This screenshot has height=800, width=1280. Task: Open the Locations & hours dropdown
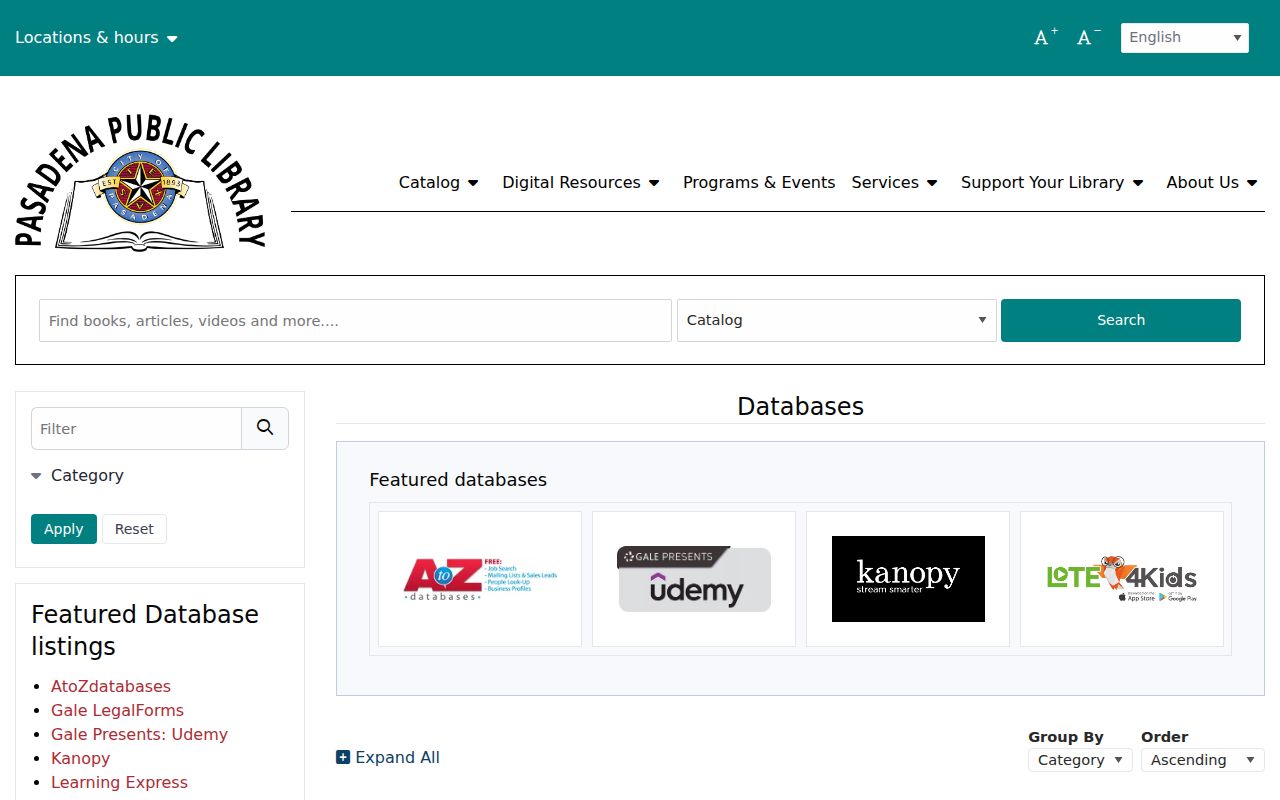96,38
